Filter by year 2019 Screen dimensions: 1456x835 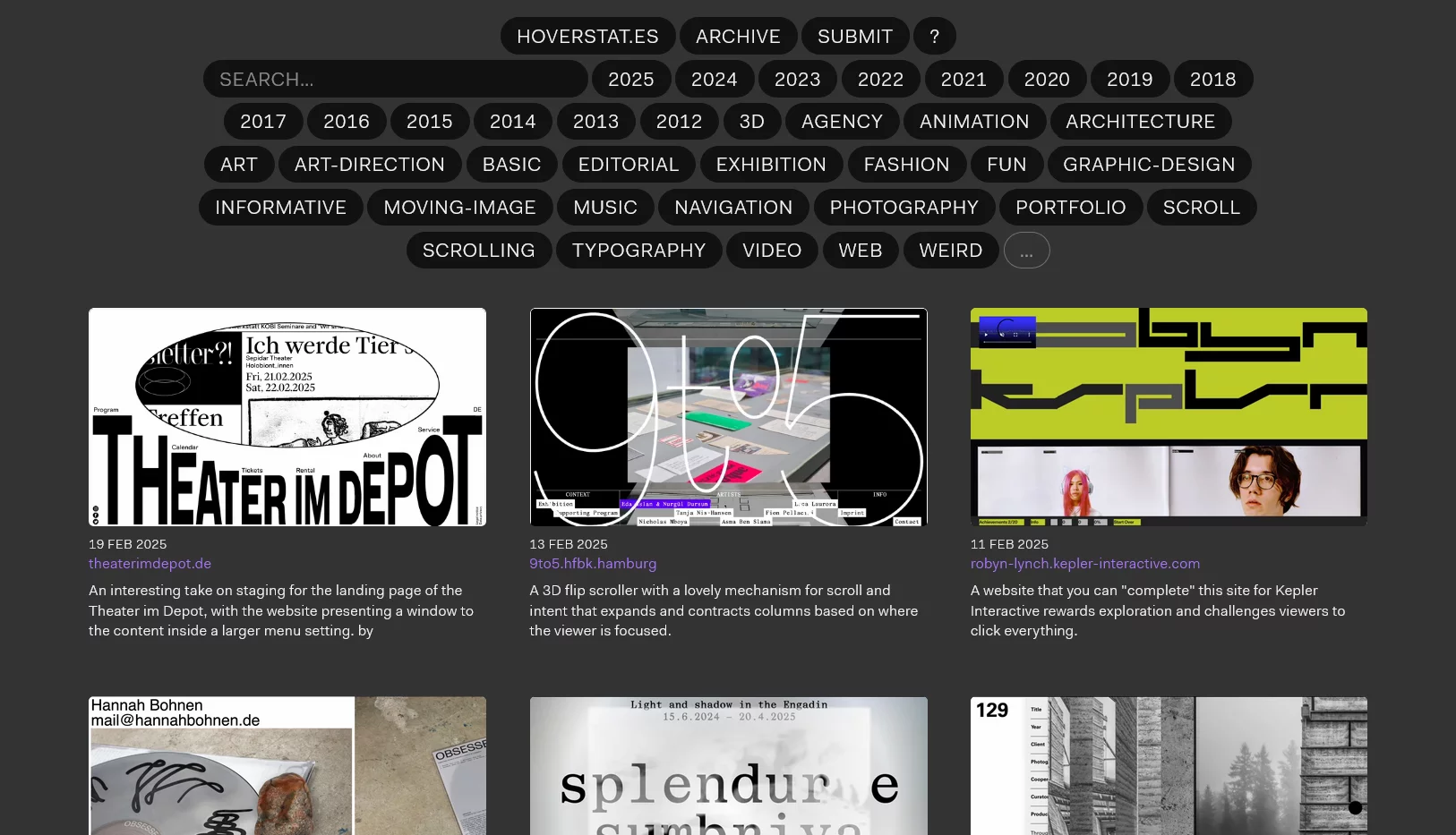click(1130, 79)
